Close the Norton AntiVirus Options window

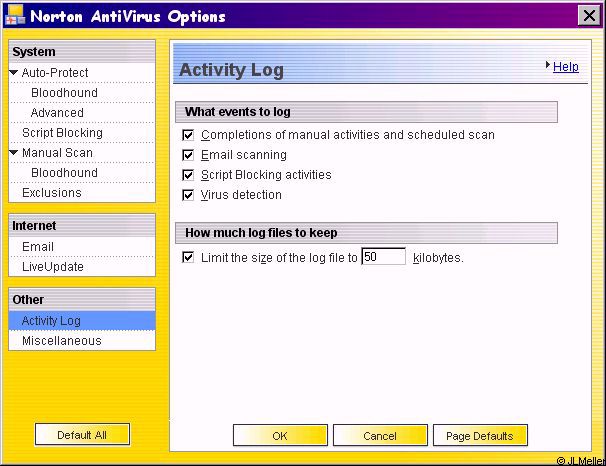(x=587, y=16)
